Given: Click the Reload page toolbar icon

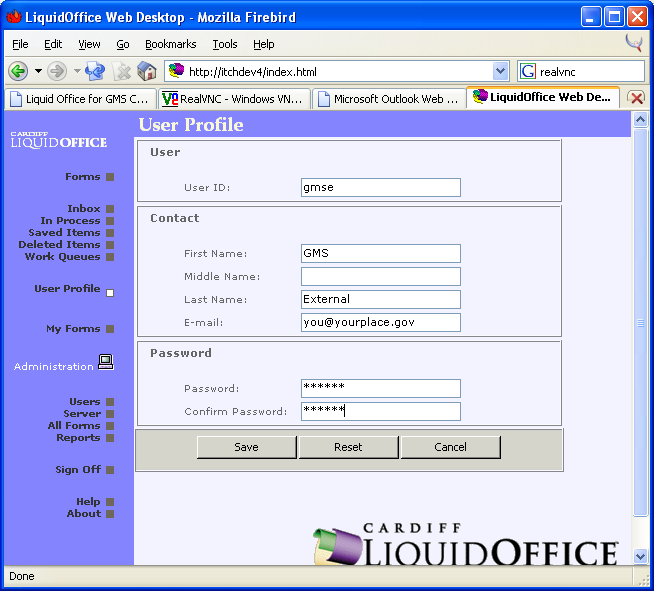Looking at the screenshot, I should coord(95,71).
